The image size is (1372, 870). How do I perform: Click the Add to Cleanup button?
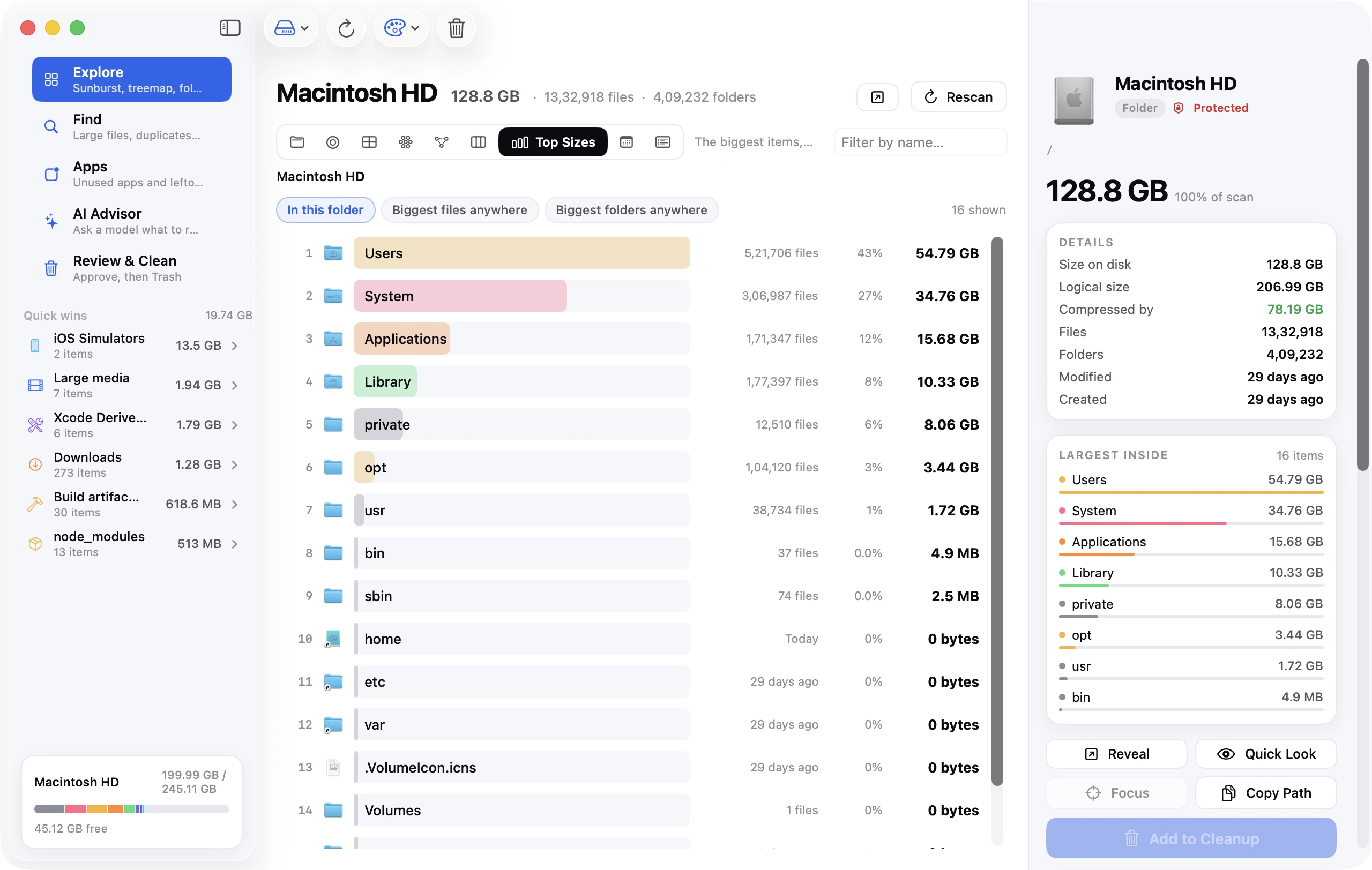[x=1191, y=839]
